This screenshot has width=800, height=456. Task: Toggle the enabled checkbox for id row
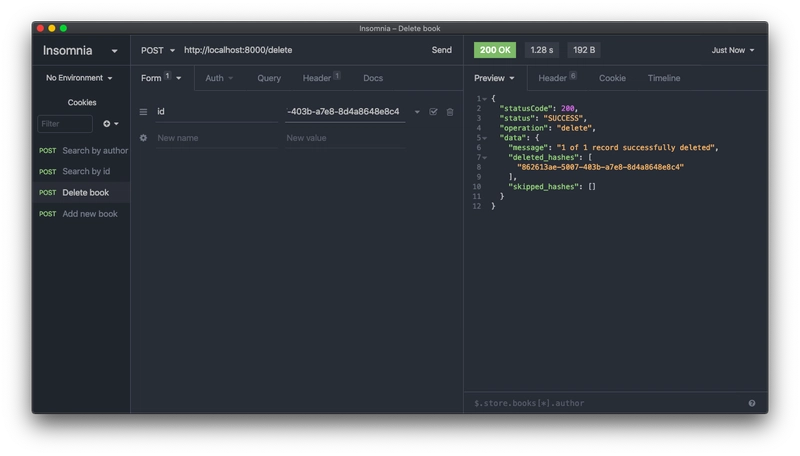coord(433,112)
